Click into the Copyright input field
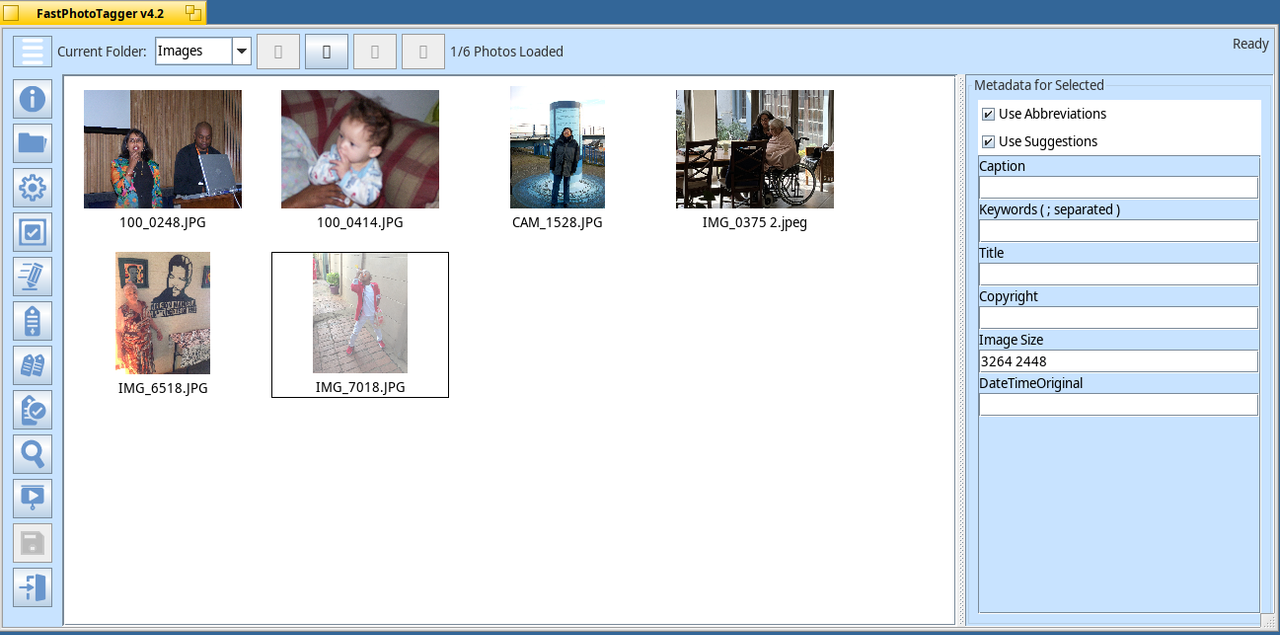 click(1118, 317)
